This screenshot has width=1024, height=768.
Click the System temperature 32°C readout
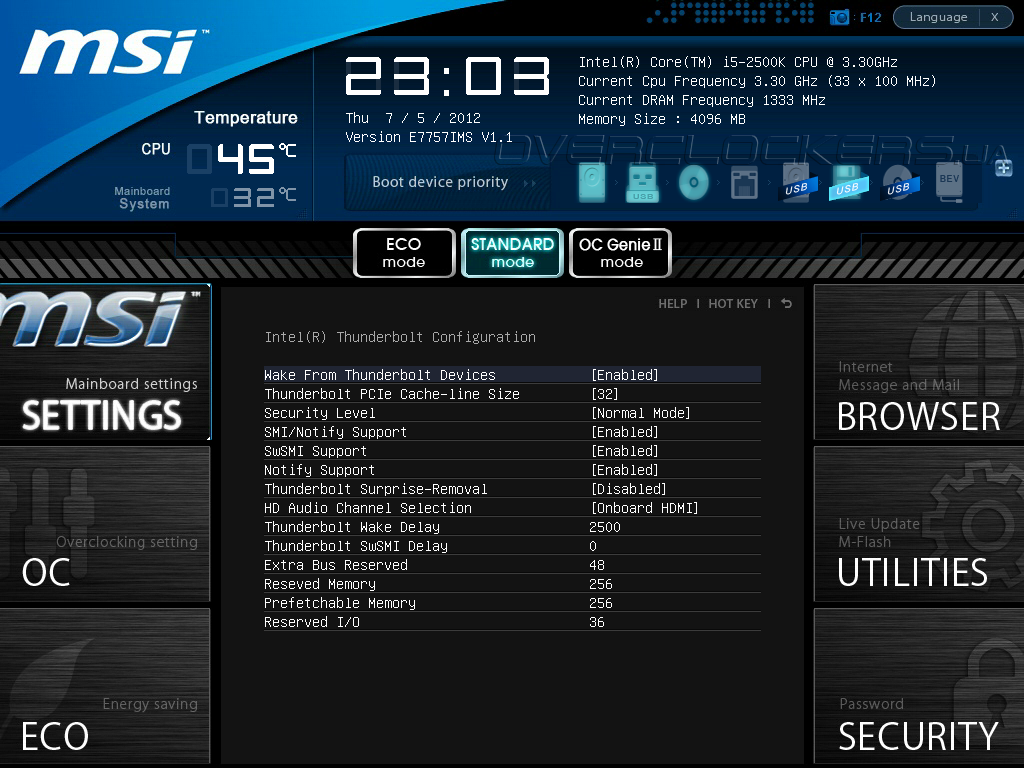pos(254,197)
